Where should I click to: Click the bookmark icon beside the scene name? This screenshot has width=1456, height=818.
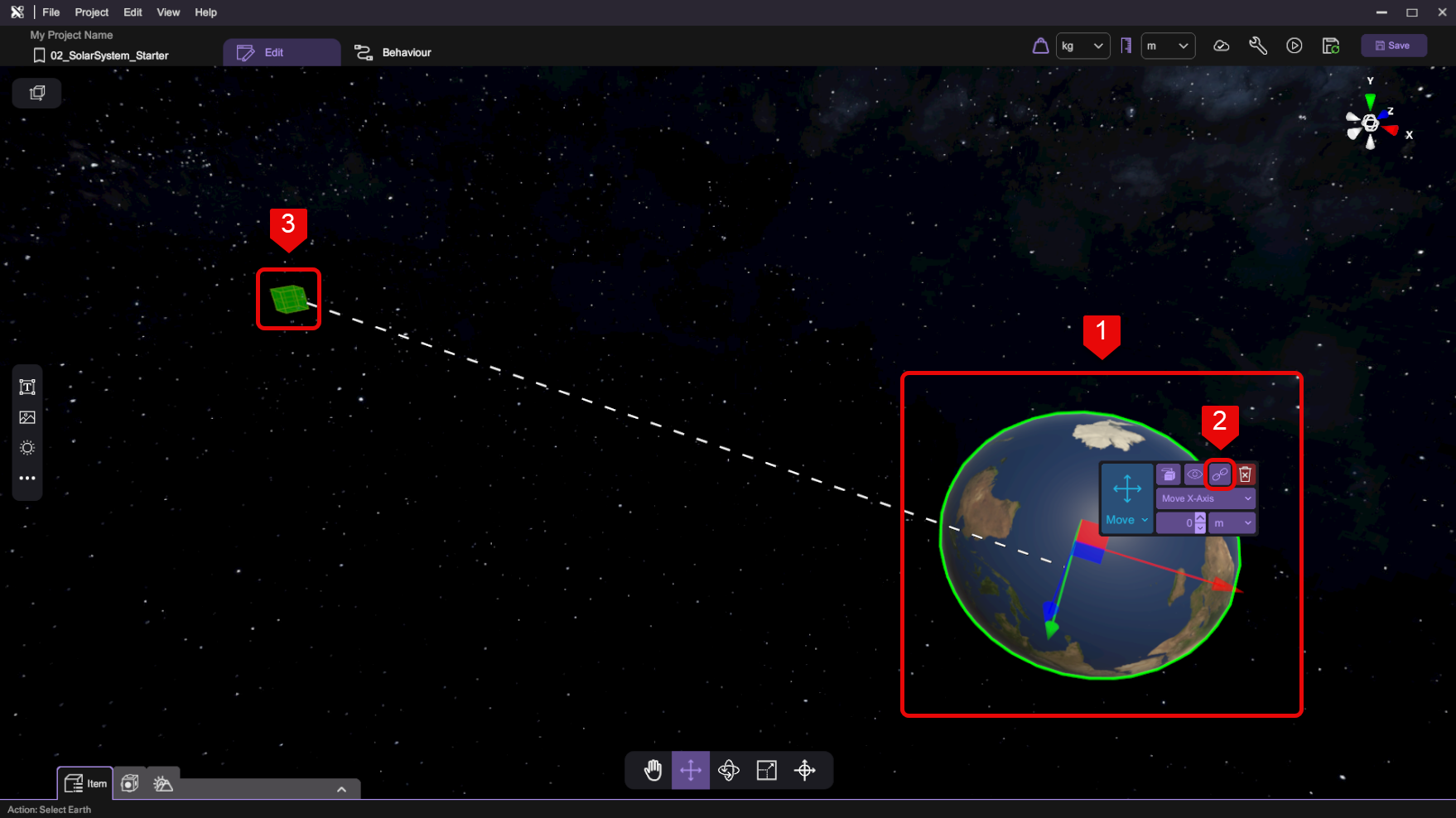click(39, 55)
